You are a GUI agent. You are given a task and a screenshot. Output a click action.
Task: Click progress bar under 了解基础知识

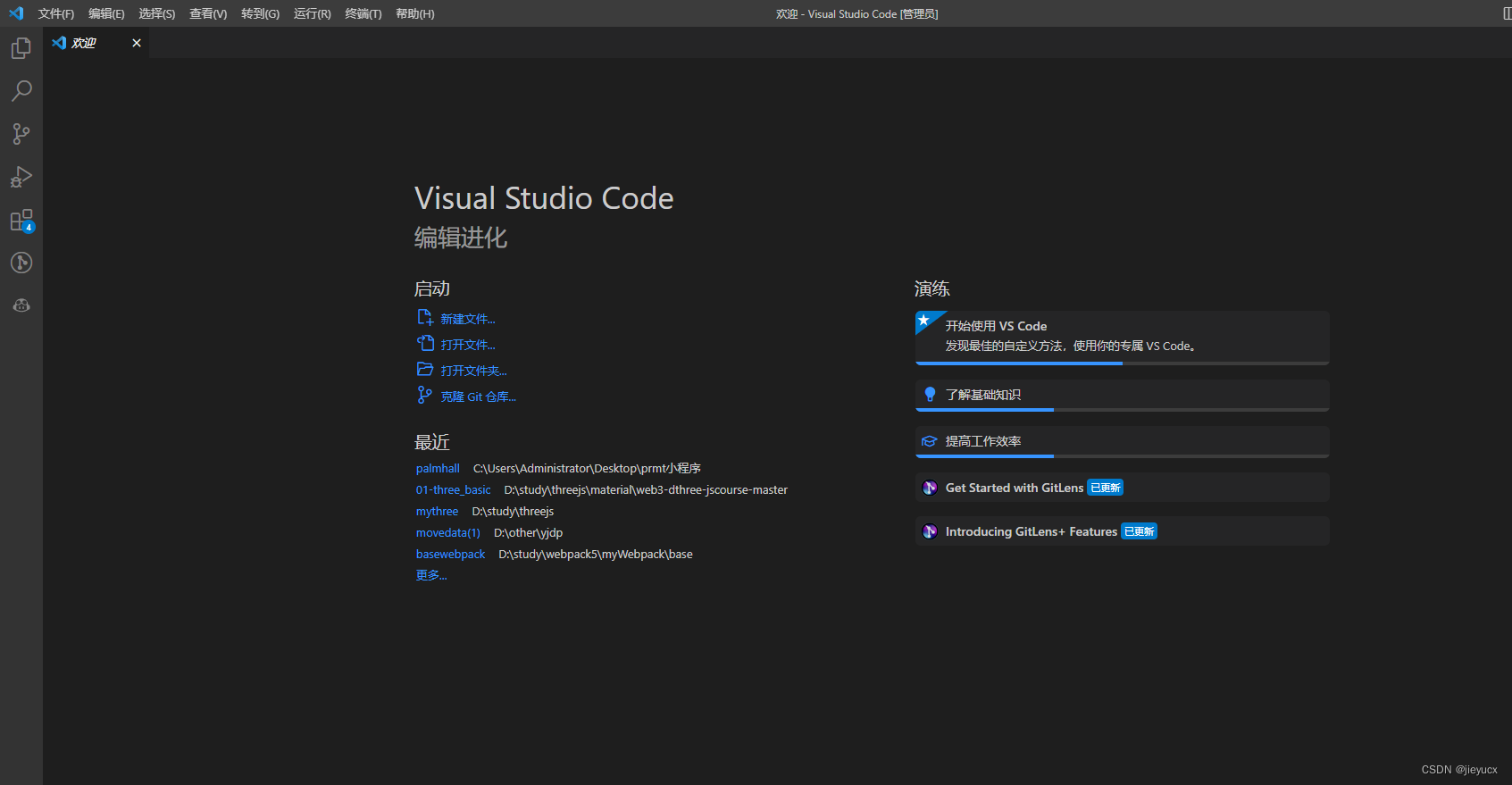[x=1123, y=410]
